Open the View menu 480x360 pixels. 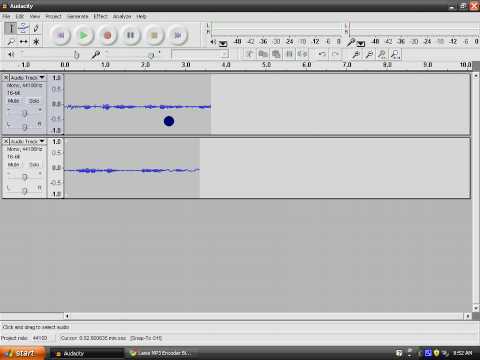[35, 16]
